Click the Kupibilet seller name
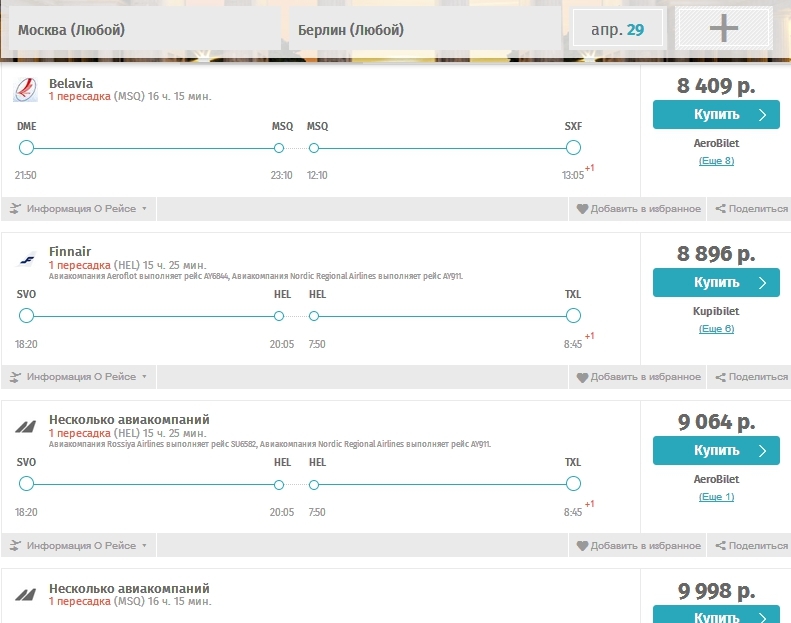The image size is (791, 623). [716, 311]
